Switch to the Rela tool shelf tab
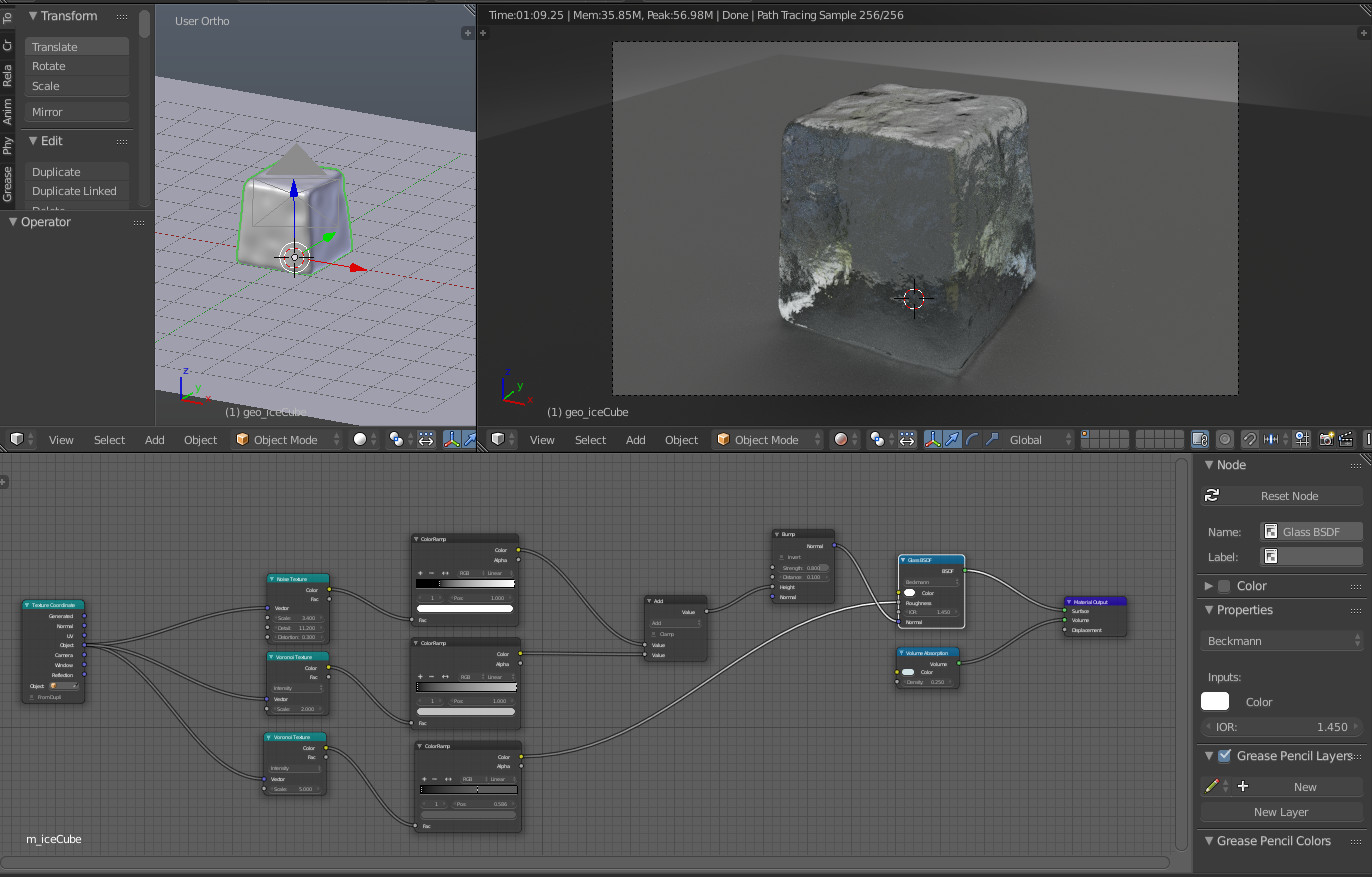Image resolution: width=1372 pixels, height=877 pixels. (x=8, y=75)
